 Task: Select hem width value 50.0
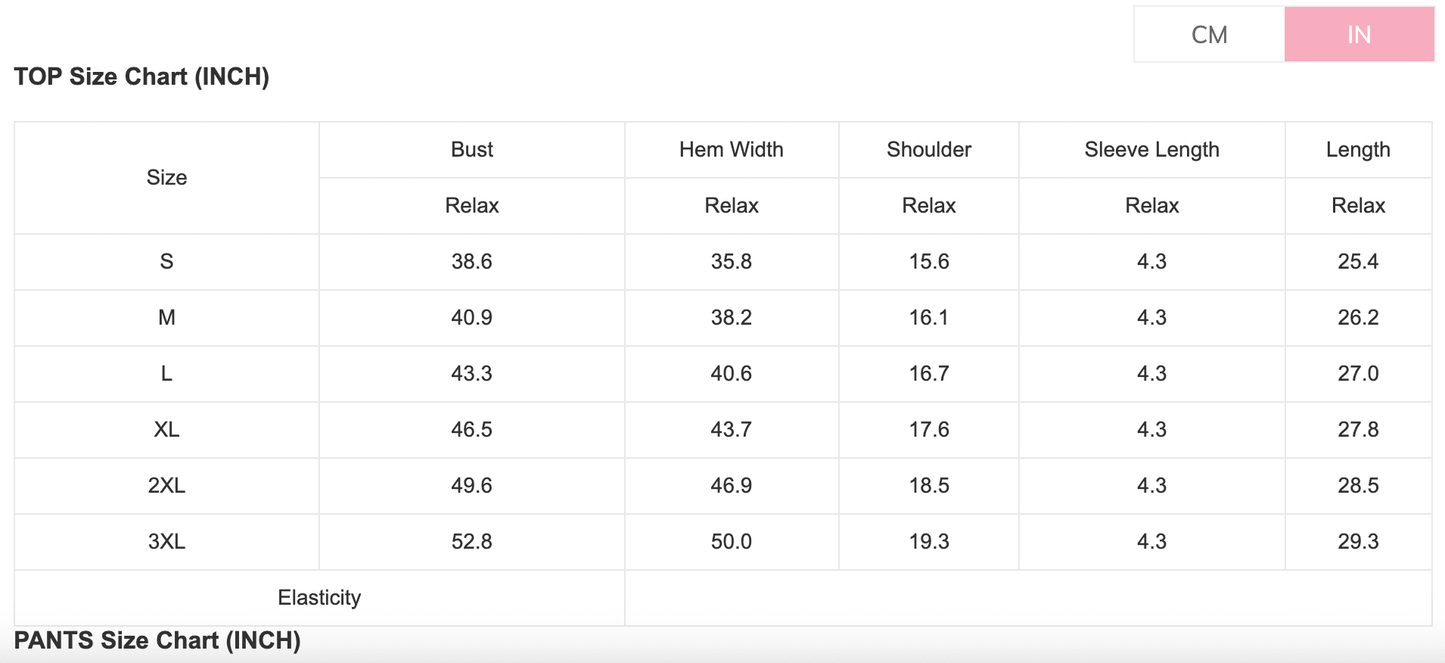click(x=731, y=542)
